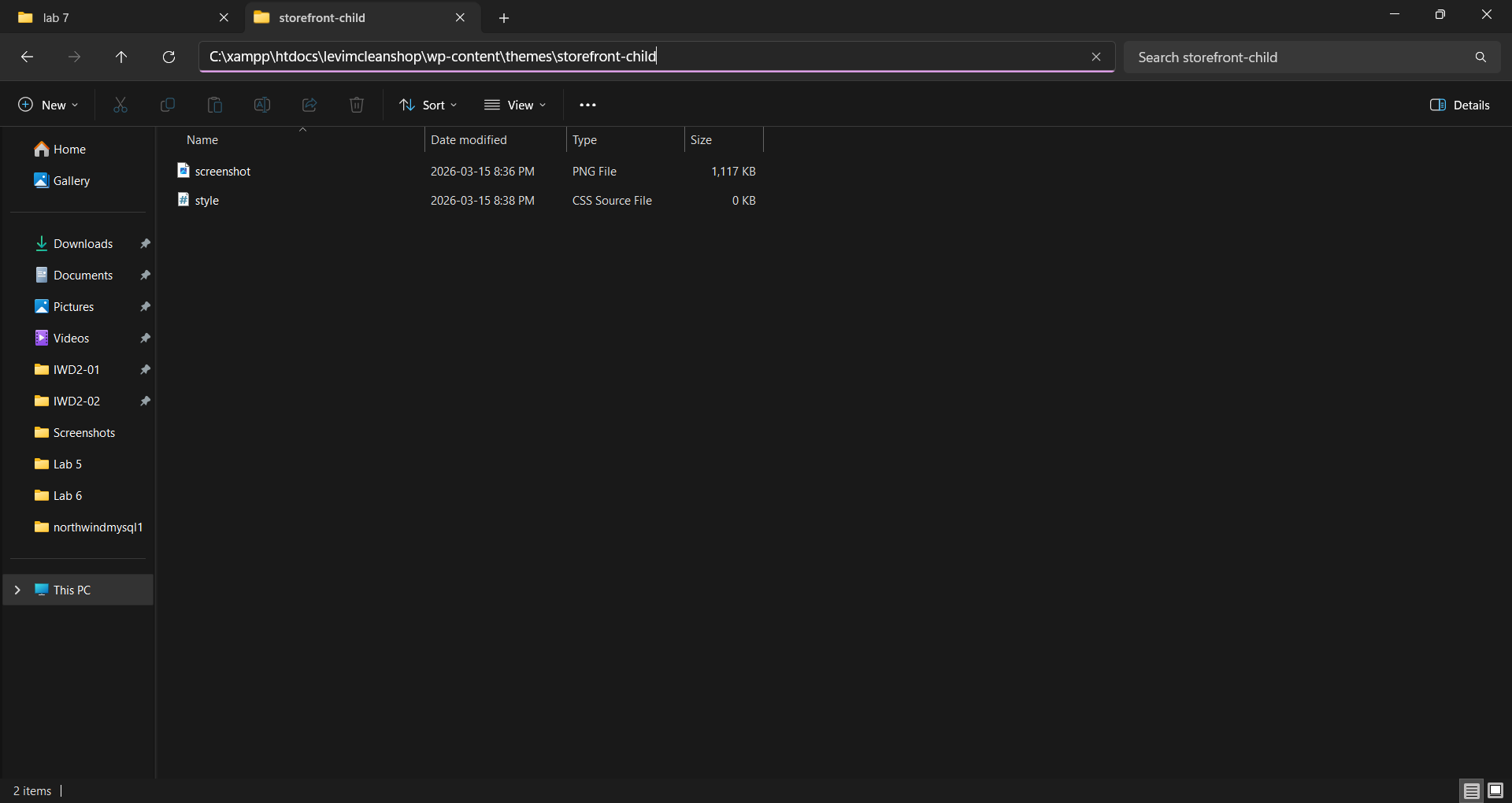The image size is (1512, 803).
Task: Go up one folder level
Action: tap(121, 57)
